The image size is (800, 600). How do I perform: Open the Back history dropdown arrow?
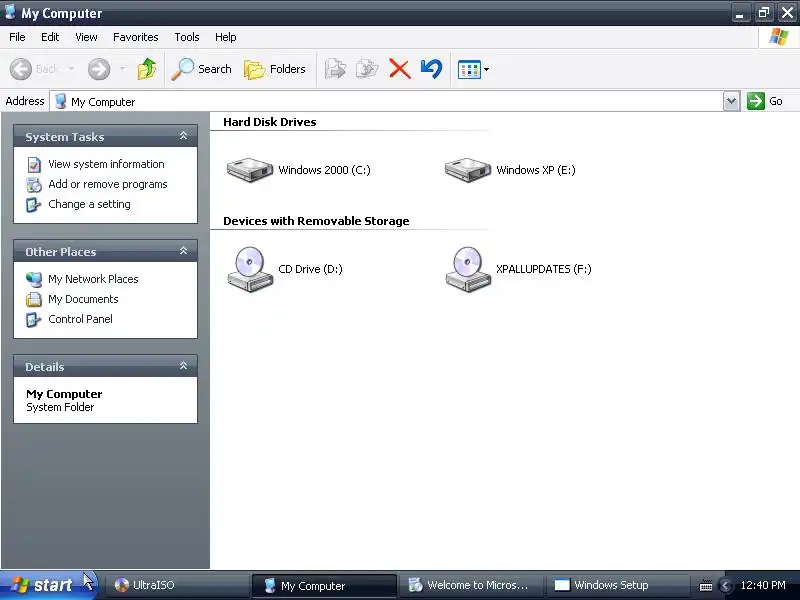pyautogui.click(x=71, y=68)
